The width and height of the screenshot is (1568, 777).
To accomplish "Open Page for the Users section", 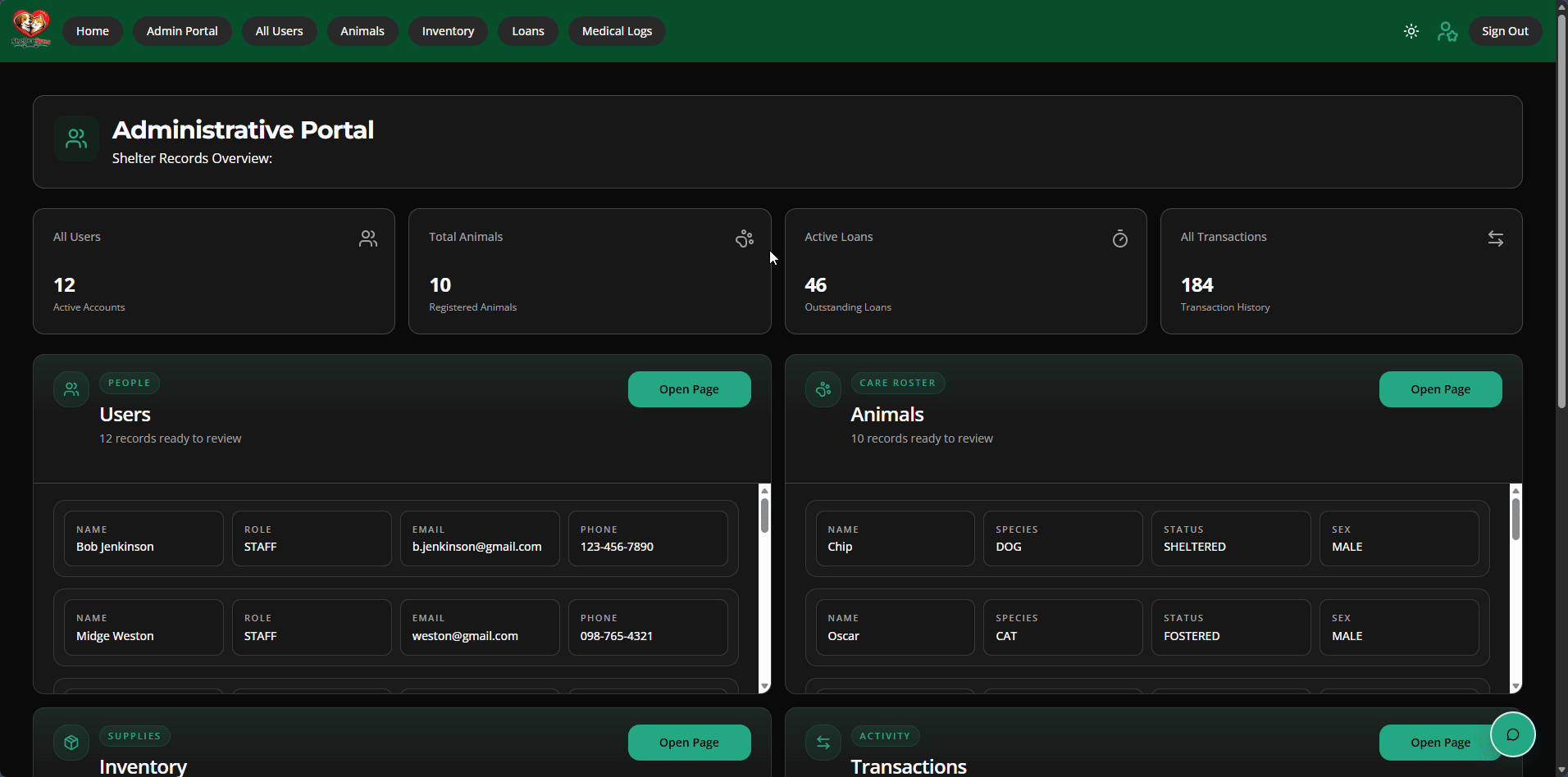I will click(689, 389).
